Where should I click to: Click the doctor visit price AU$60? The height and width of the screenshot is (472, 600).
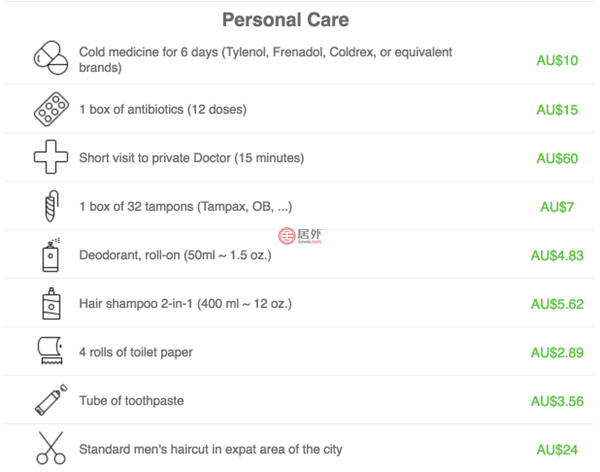(x=557, y=158)
